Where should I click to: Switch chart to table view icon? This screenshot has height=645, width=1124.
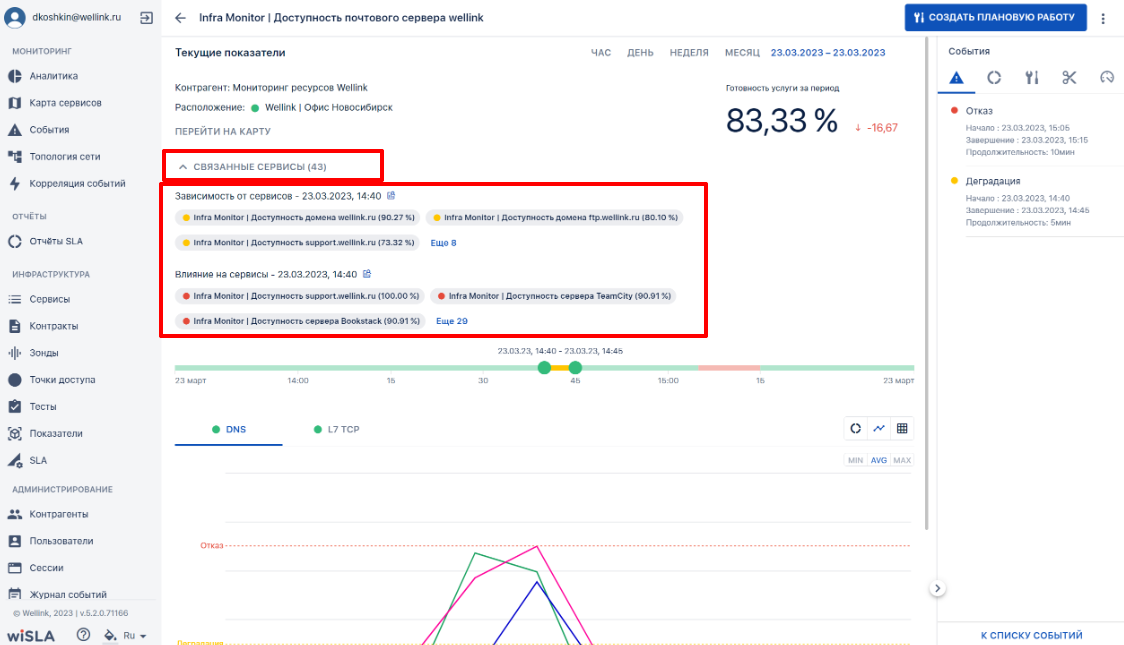[x=902, y=429]
